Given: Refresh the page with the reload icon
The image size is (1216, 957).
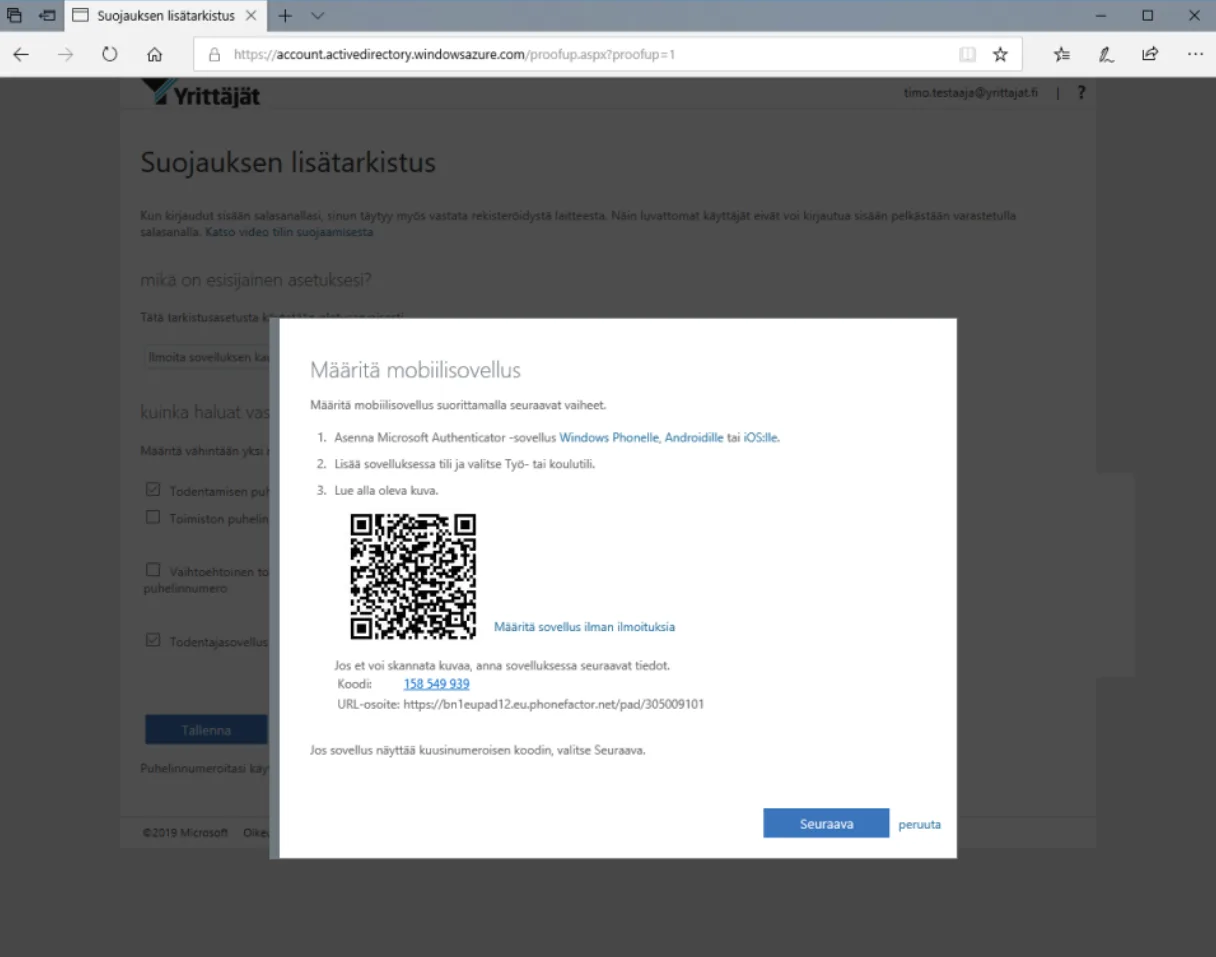Looking at the screenshot, I should tap(110, 55).
